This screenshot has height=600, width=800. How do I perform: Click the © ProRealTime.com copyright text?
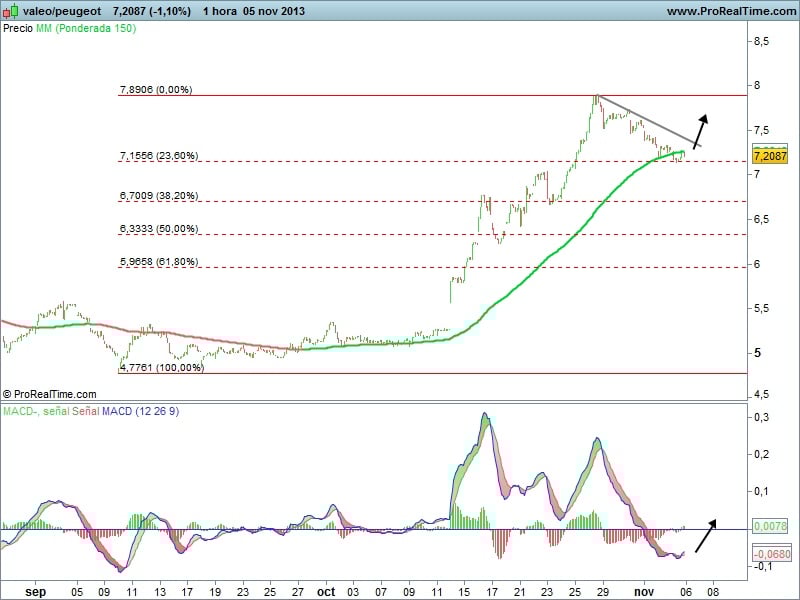pyautogui.click(x=49, y=394)
